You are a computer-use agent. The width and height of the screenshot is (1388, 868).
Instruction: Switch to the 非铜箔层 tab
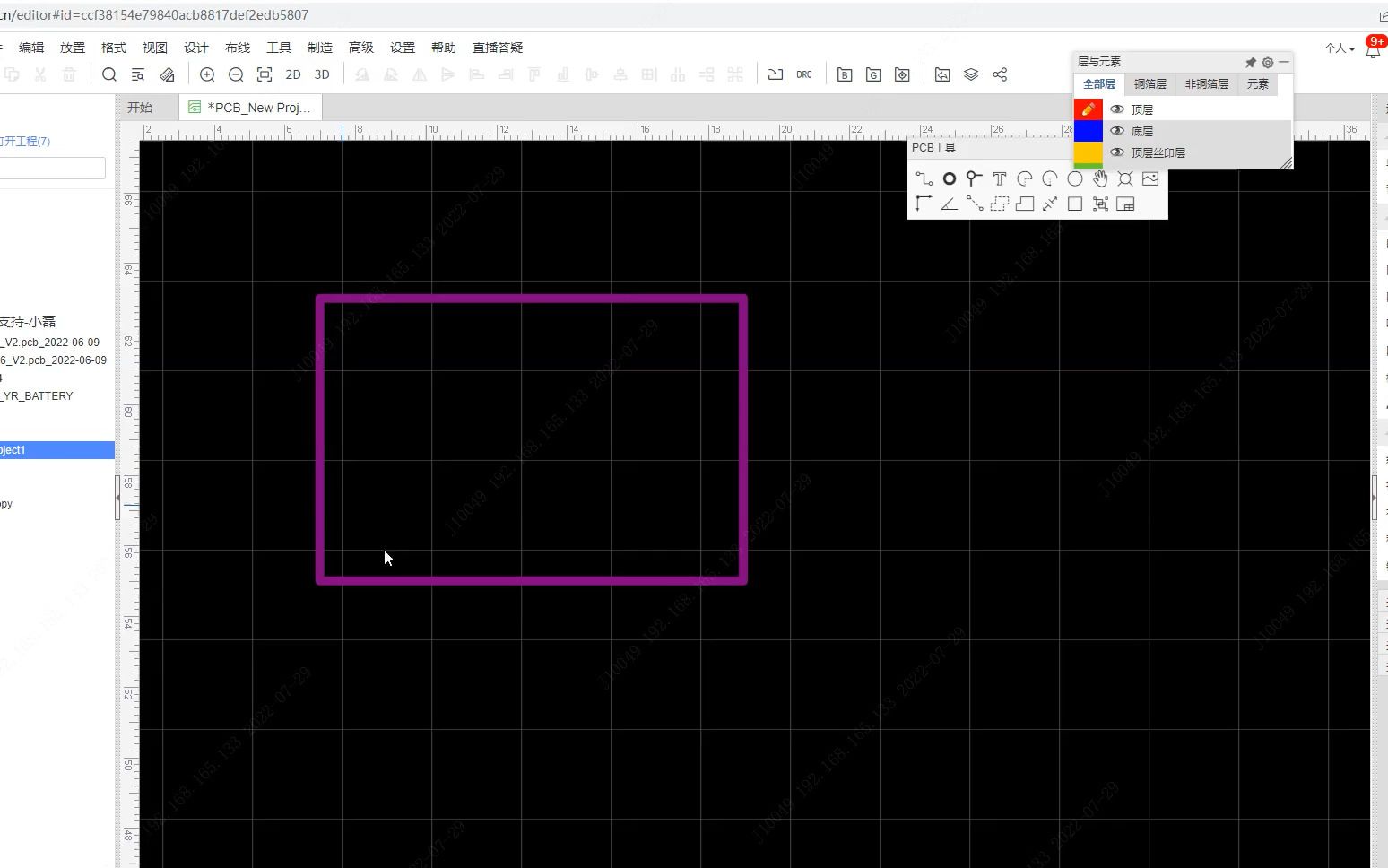coord(1207,84)
